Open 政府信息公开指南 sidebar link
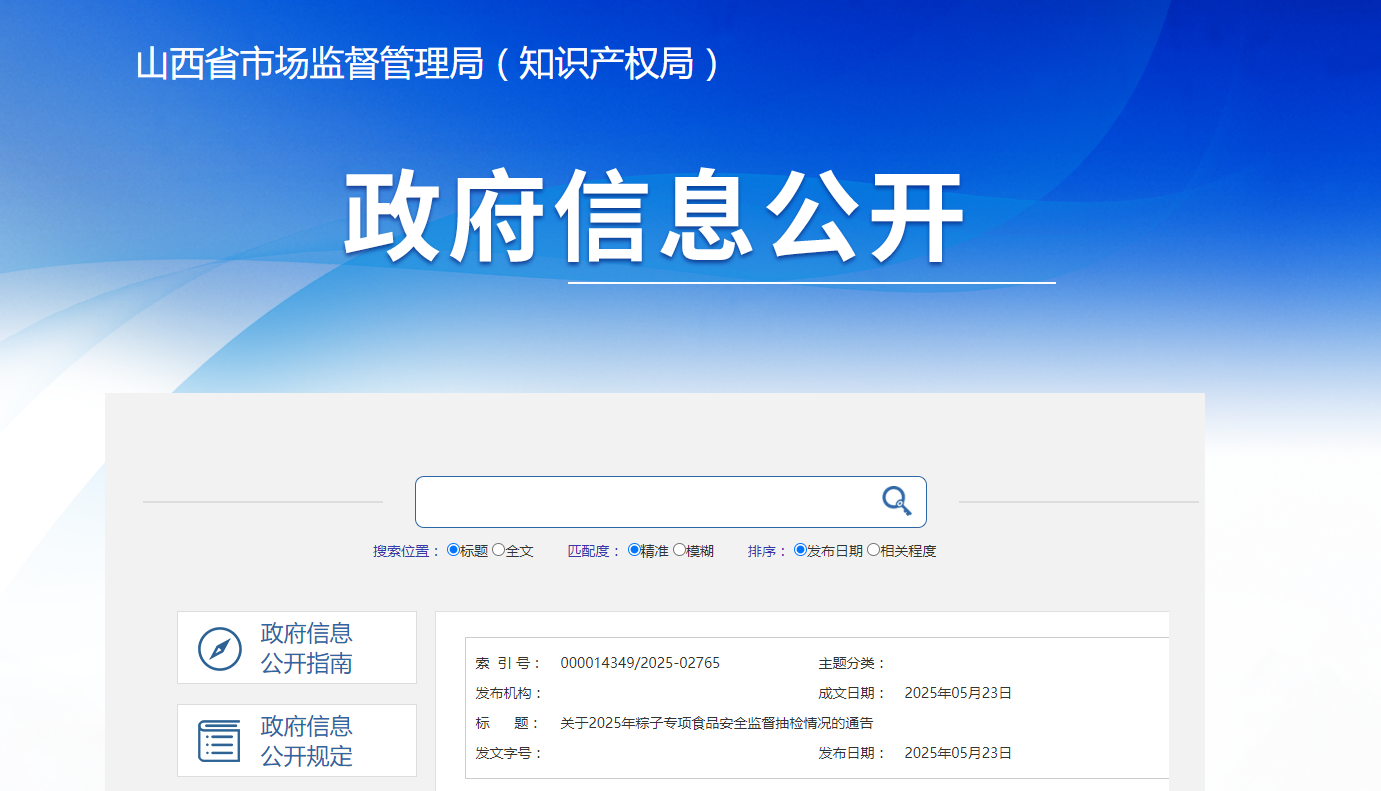Viewport: 1381px width, 791px height. pos(297,648)
